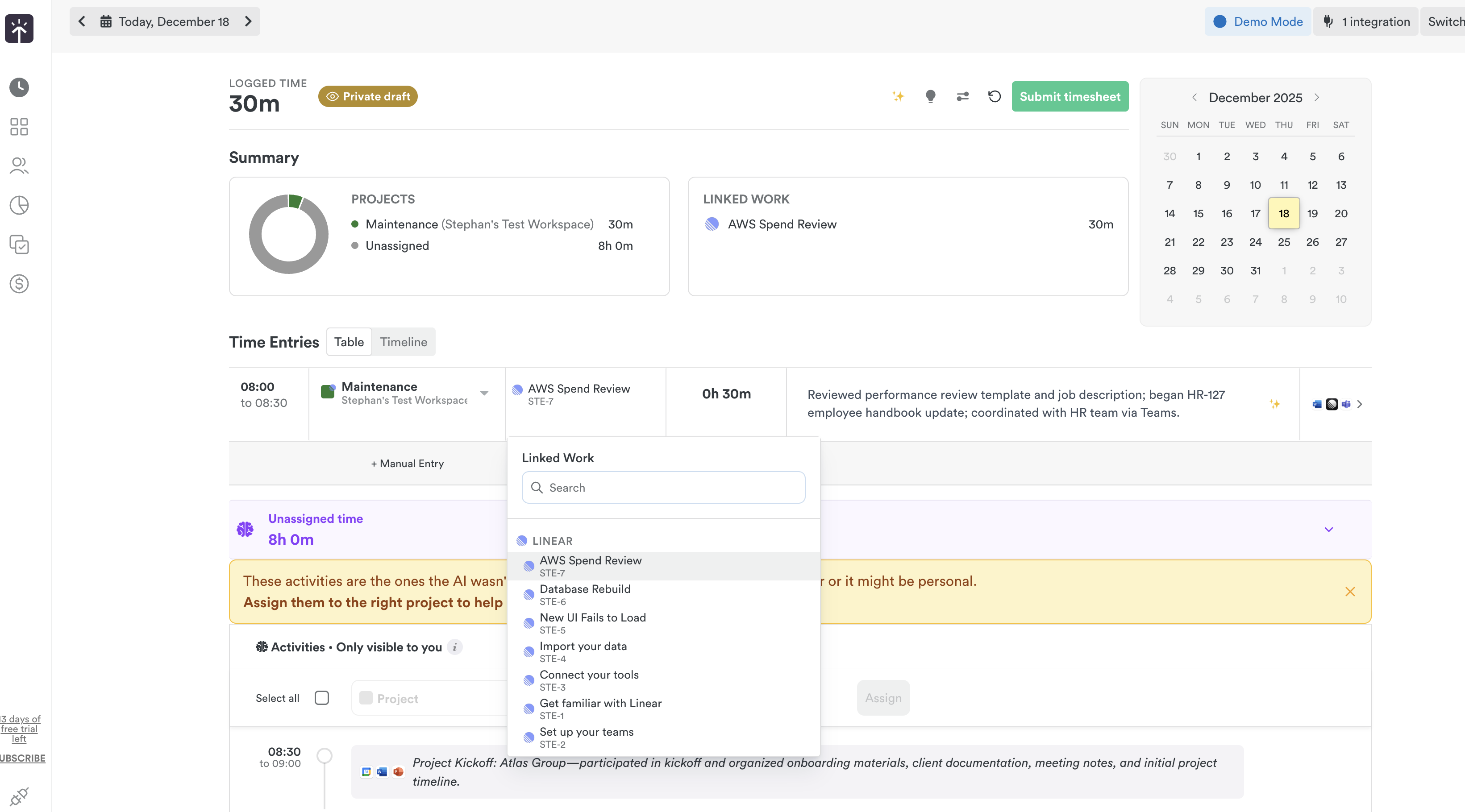
Task: Select the Table tab under Time Entries
Action: tap(349, 342)
